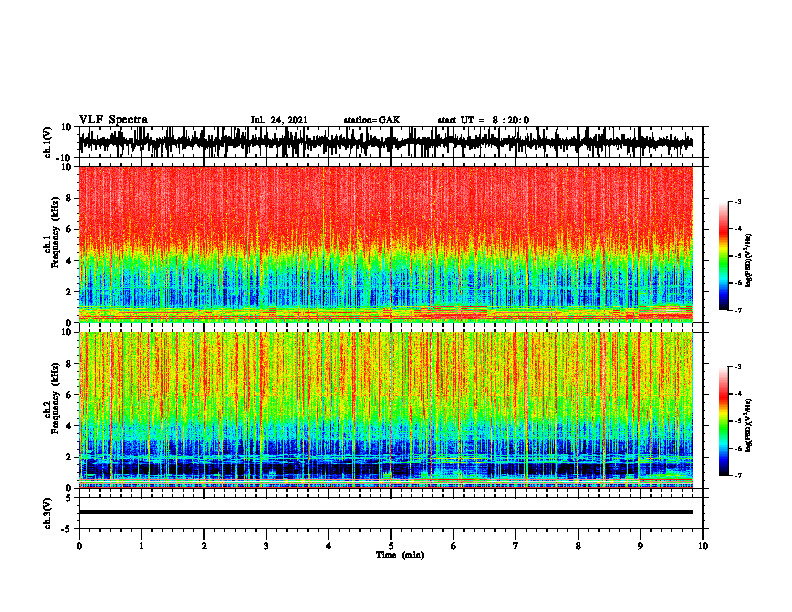Viewport: 792px width, 612px height.
Task: Click the "-7" label on ch.2 color scale
Action: [738, 475]
